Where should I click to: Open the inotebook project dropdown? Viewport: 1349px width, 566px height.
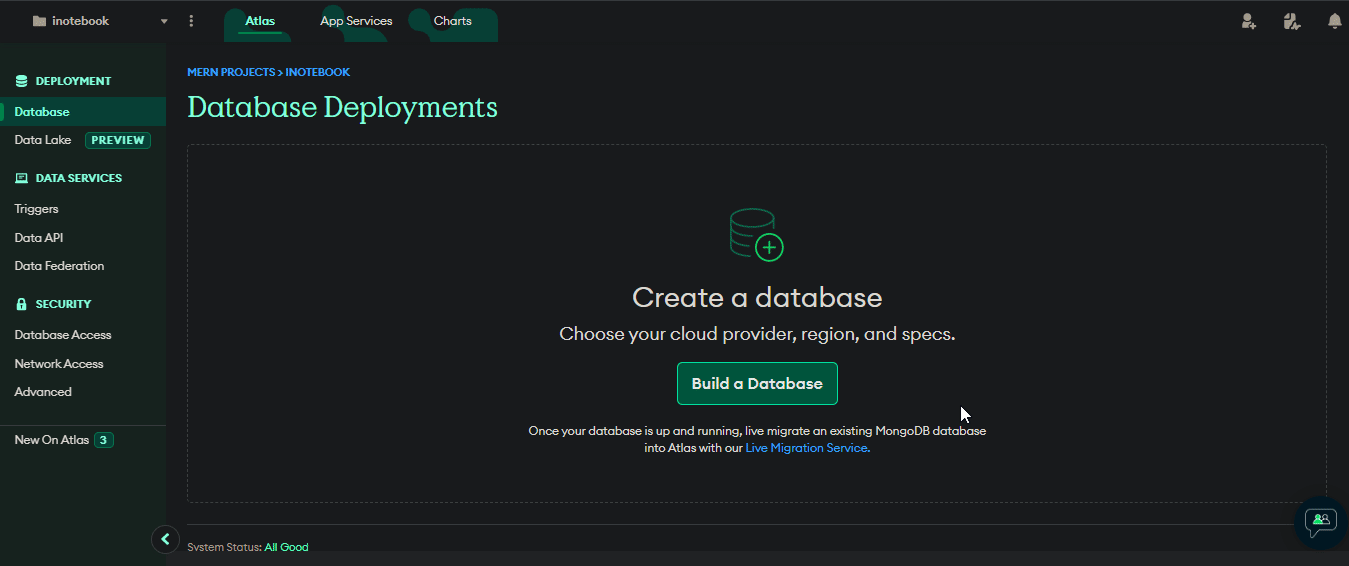pyautogui.click(x=100, y=21)
